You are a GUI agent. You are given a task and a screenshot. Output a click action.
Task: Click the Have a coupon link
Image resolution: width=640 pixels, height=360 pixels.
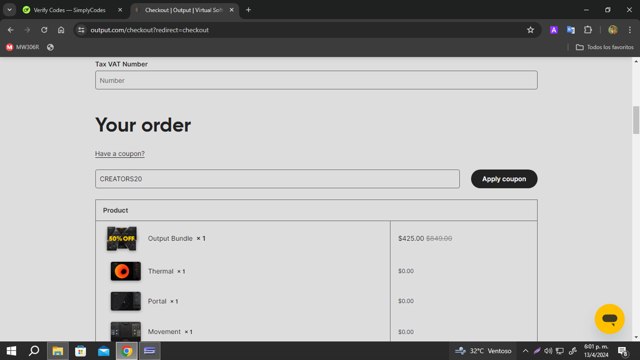(x=120, y=153)
